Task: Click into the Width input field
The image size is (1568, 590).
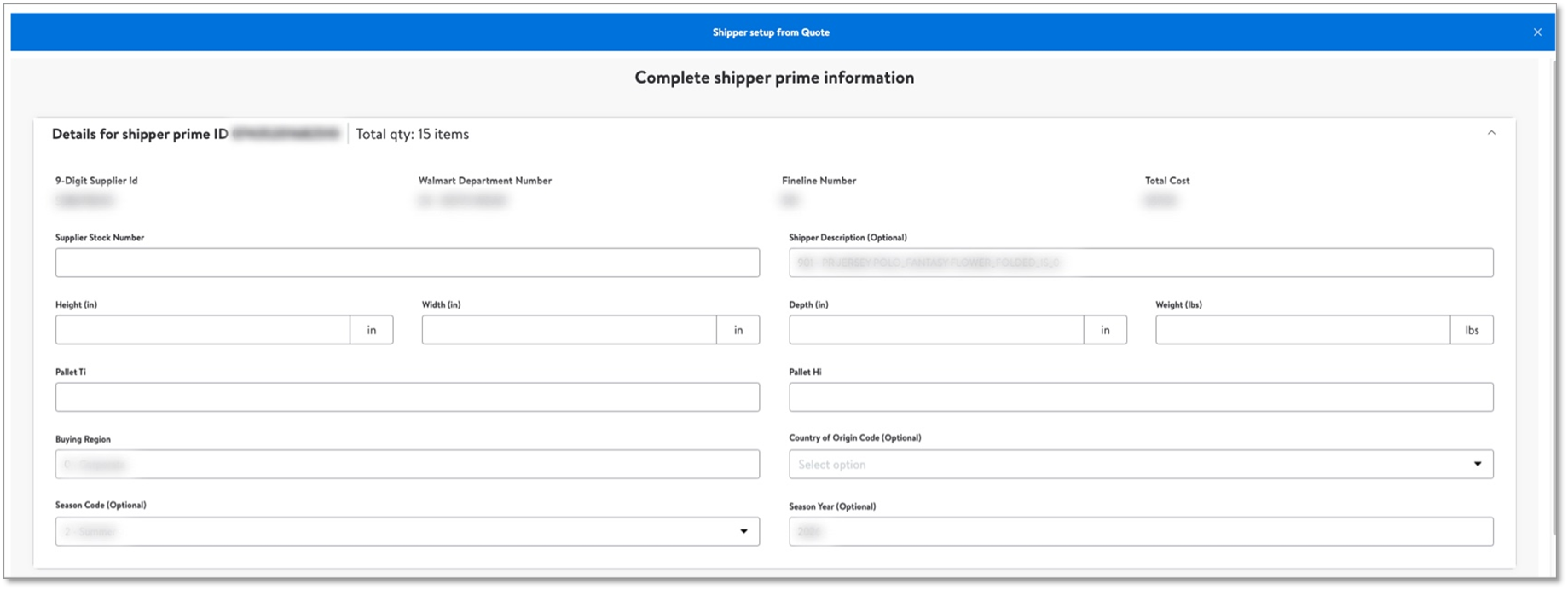Action: [x=569, y=330]
